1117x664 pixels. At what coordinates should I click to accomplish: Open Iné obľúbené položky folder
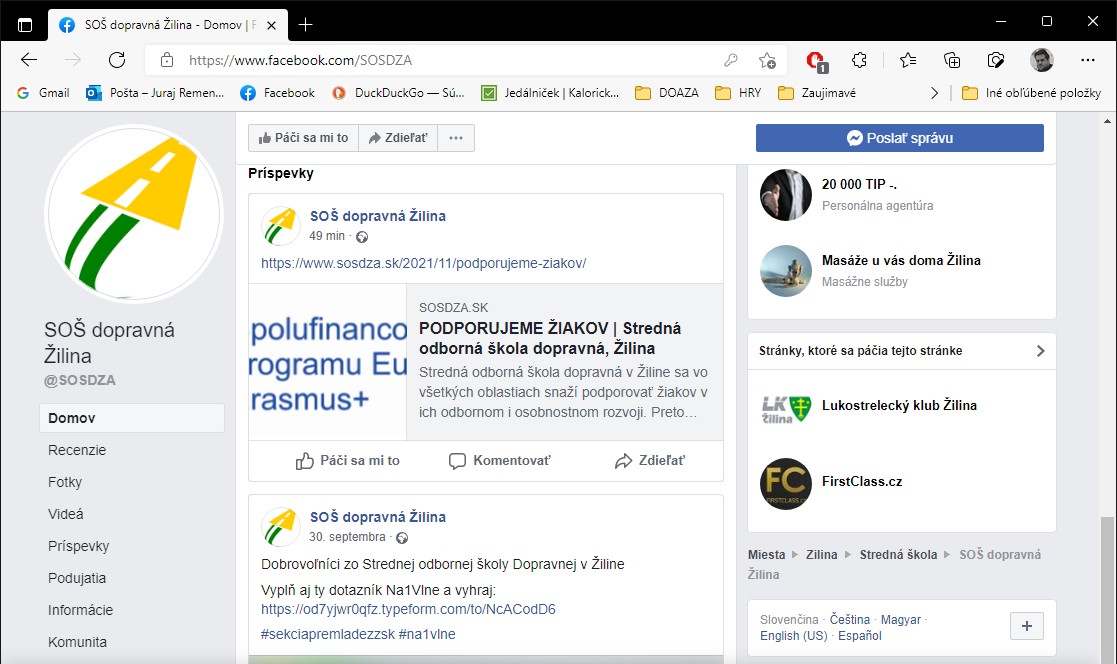[1031, 93]
